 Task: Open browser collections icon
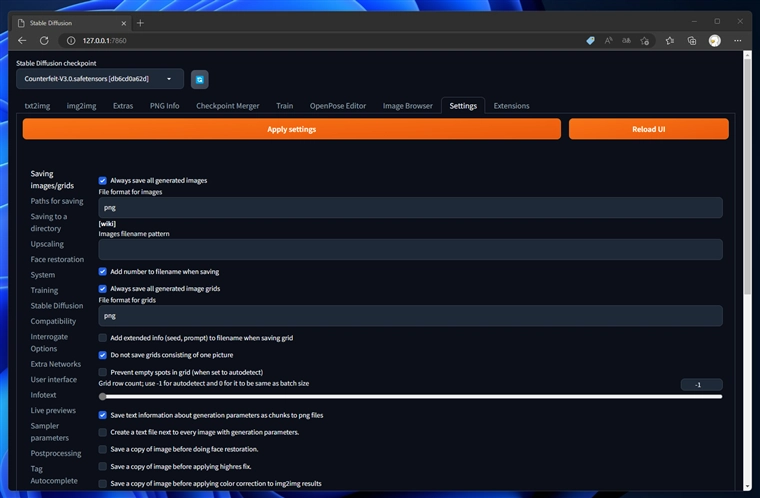click(x=692, y=41)
